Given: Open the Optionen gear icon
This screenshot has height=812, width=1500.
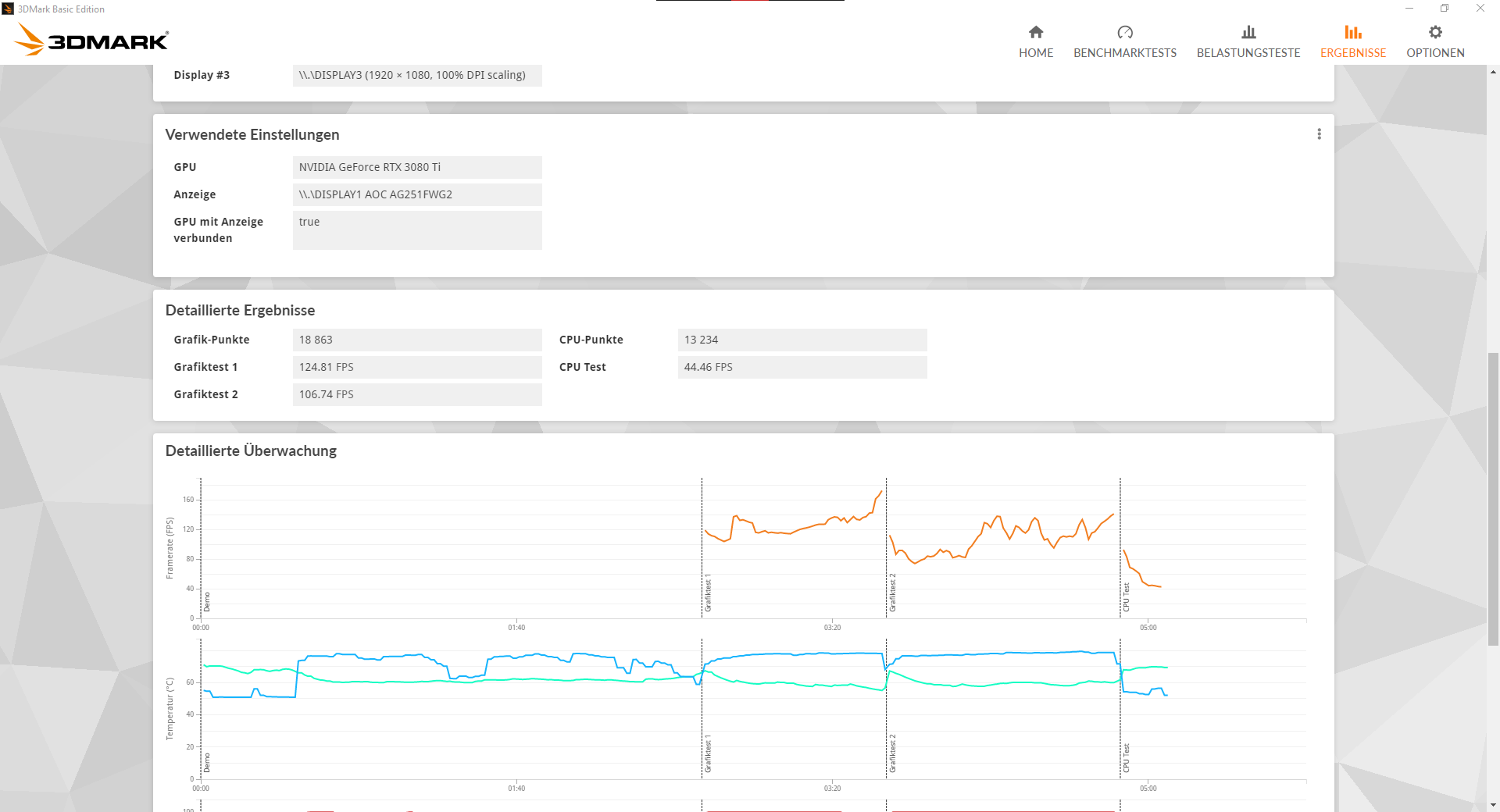Looking at the screenshot, I should [x=1435, y=32].
